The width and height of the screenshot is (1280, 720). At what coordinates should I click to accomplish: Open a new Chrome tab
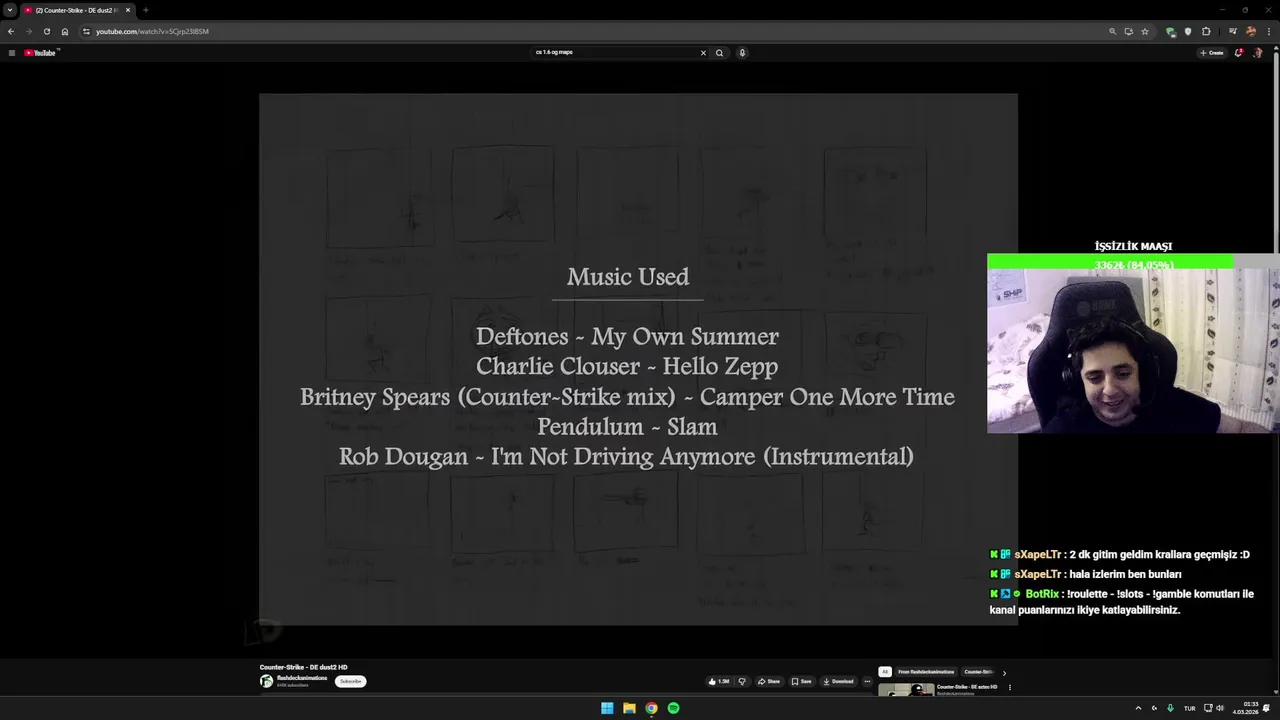point(145,10)
